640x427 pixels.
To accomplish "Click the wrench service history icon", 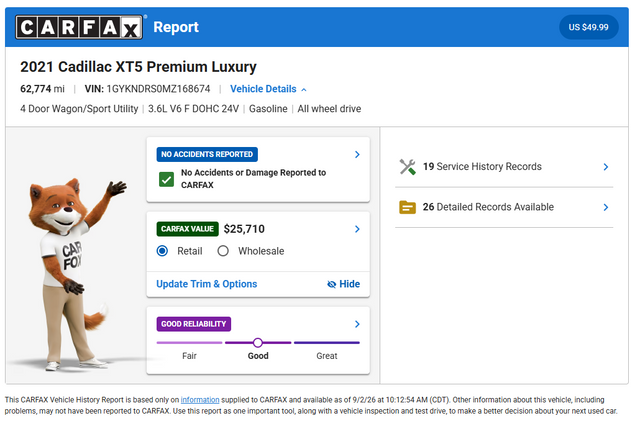I will click(407, 167).
